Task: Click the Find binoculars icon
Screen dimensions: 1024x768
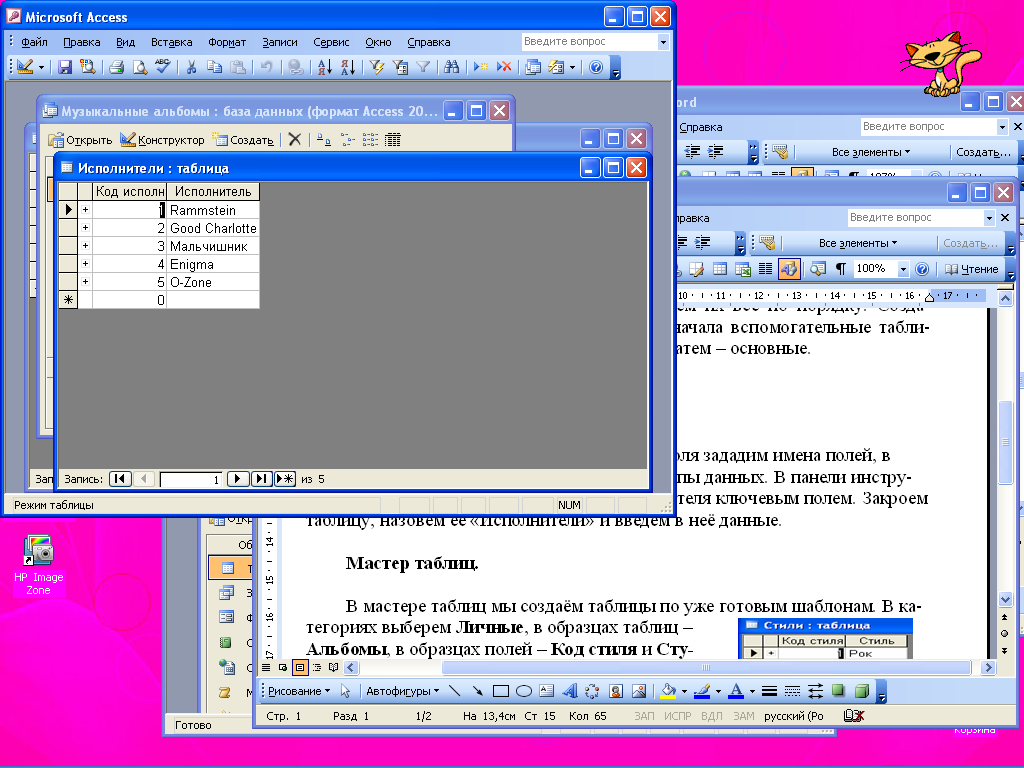Action: pos(451,67)
